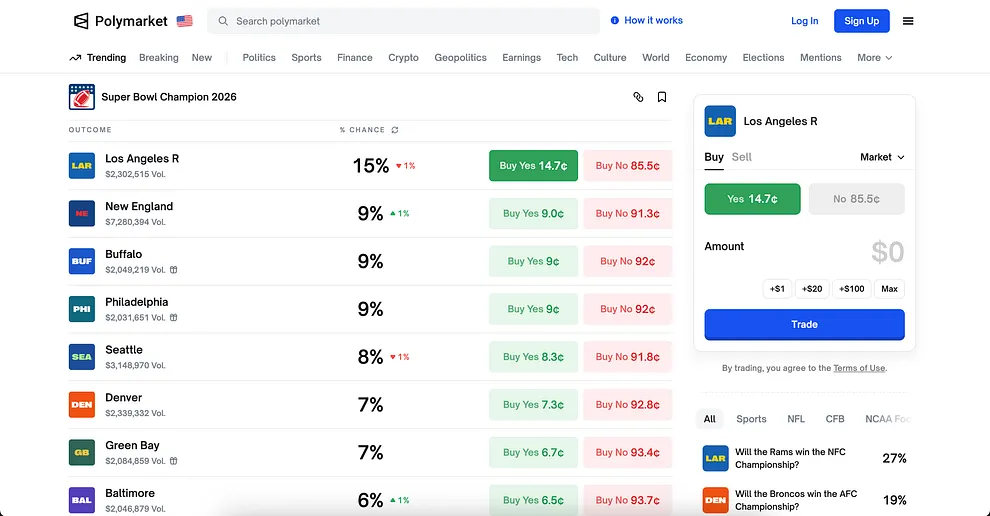Image resolution: width=990 pixels, height=516 pixels.
Task: Open the Terms of Use link
Action: click(859, 368)
